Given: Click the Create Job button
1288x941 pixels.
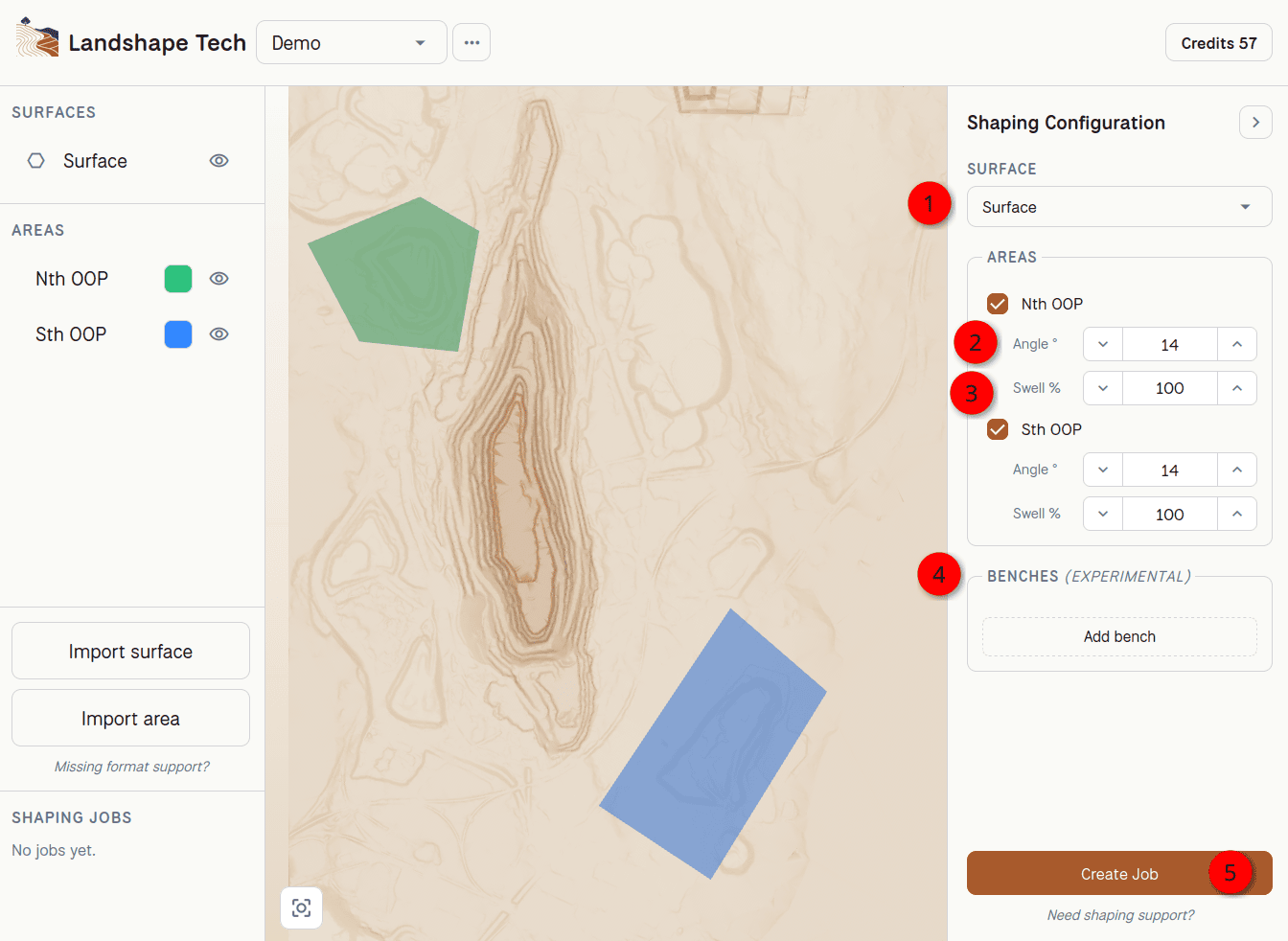Looking at the screenshot, I should pos(1119,873).
